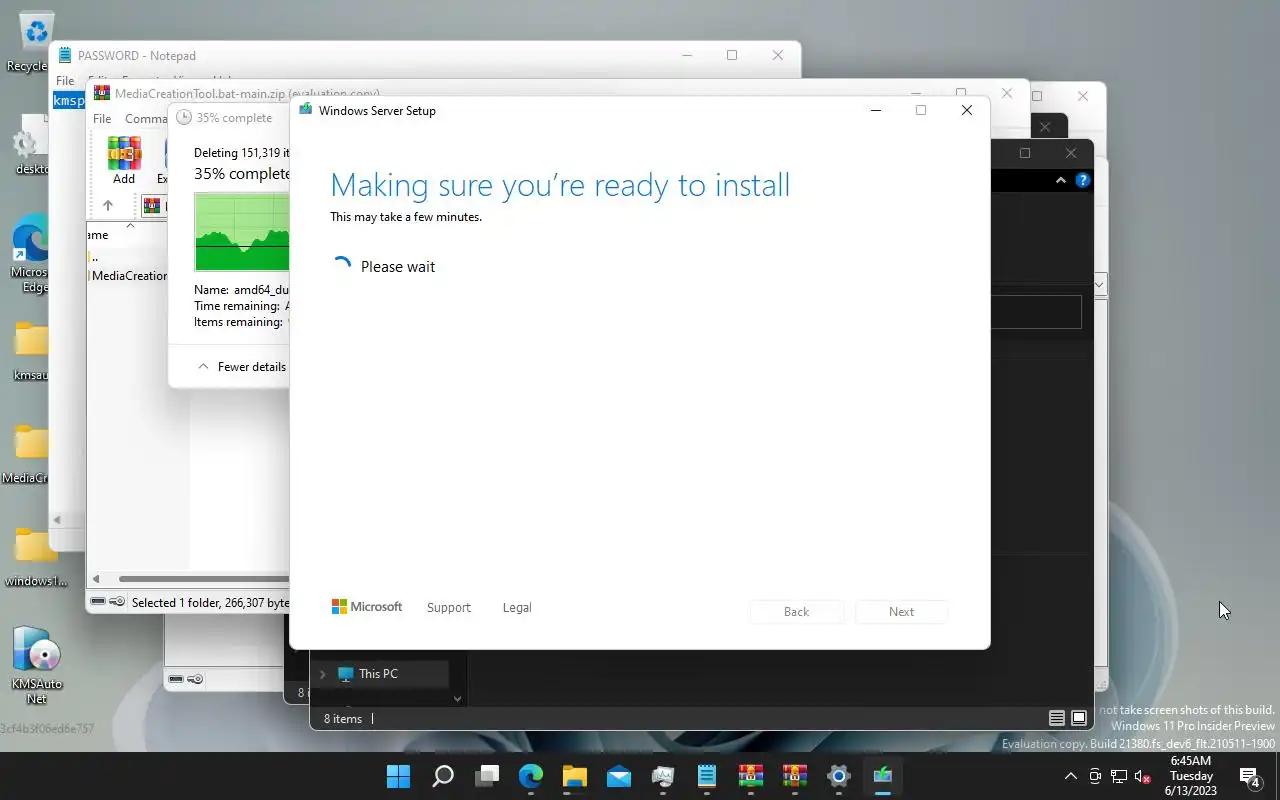
Task: Click highlighted 'kmsp' text in Notepad
Action: point(69,101)
